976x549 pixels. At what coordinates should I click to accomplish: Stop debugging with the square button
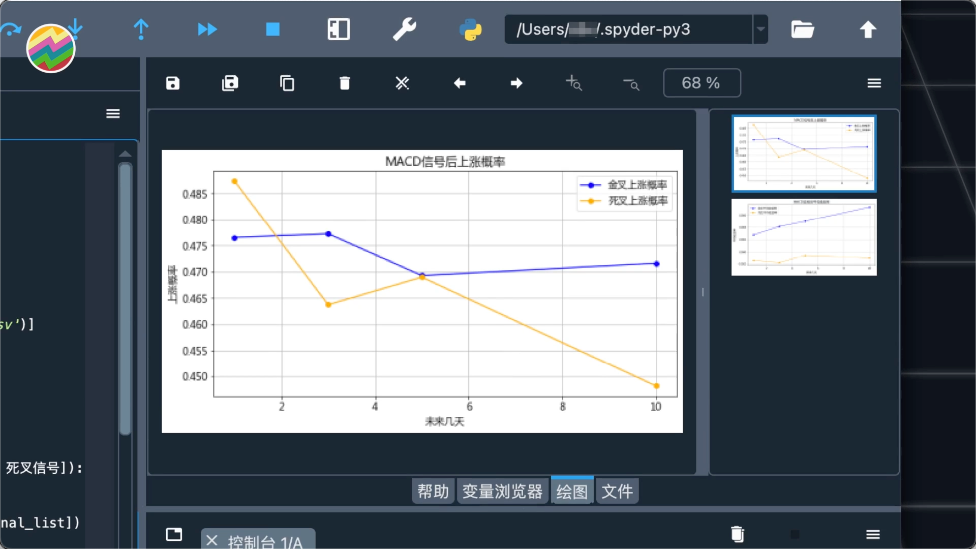[x=273, y=29]
